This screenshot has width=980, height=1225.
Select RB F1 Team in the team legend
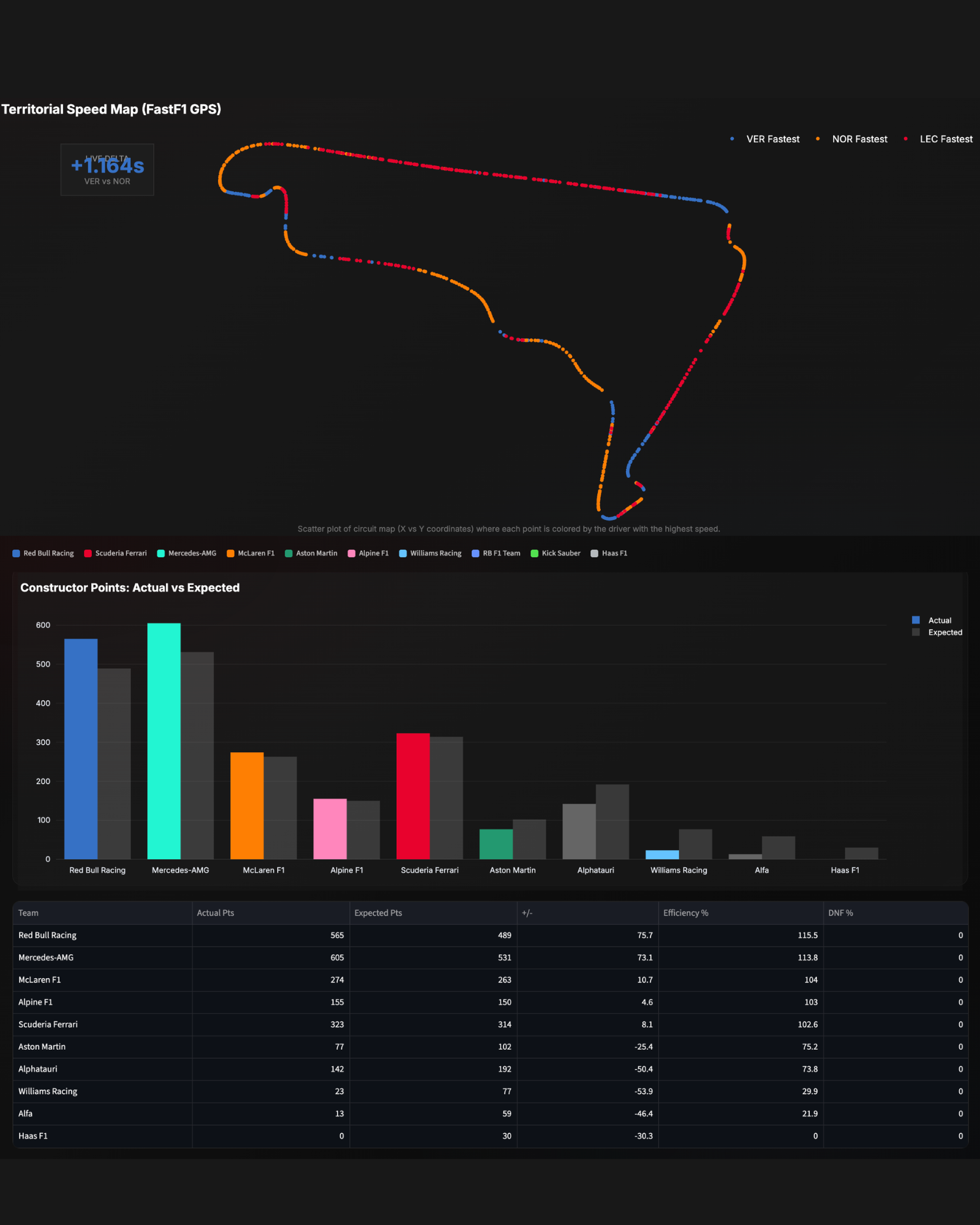496,553
